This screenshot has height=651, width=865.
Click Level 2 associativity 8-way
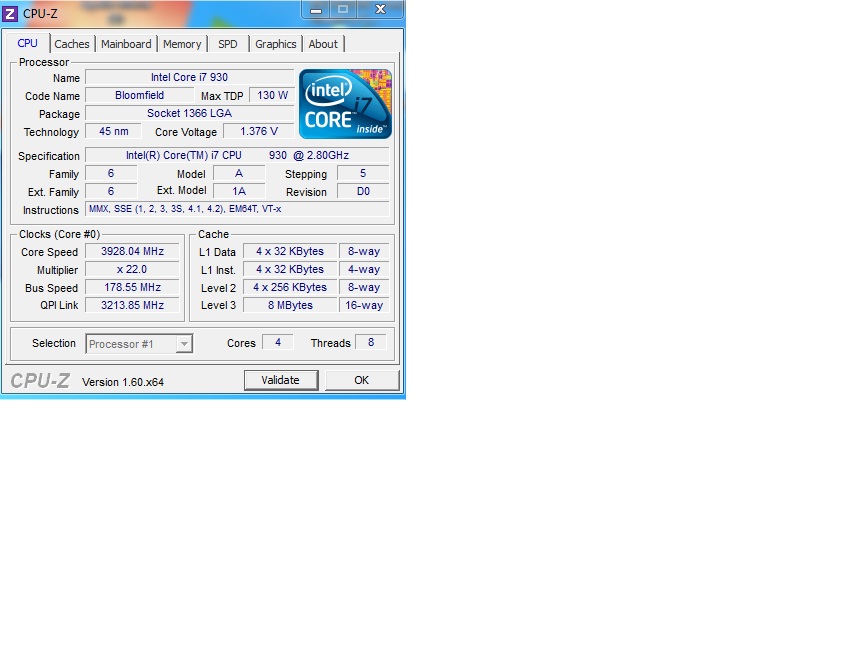[x=364, y=287]
